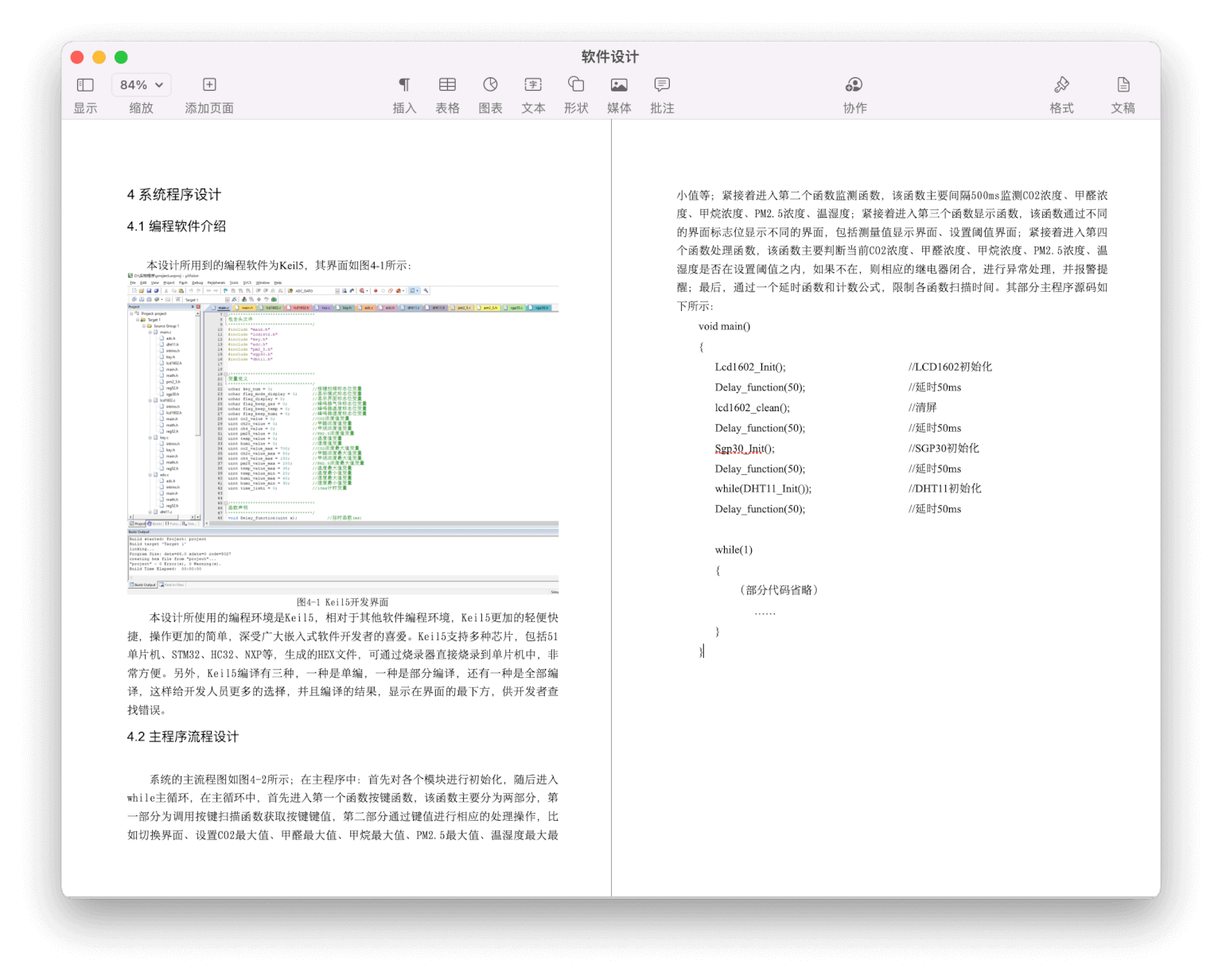Viewport: 1222px width, 980px height.
Task: Click the code line while(1)
Action: point(734,550)
